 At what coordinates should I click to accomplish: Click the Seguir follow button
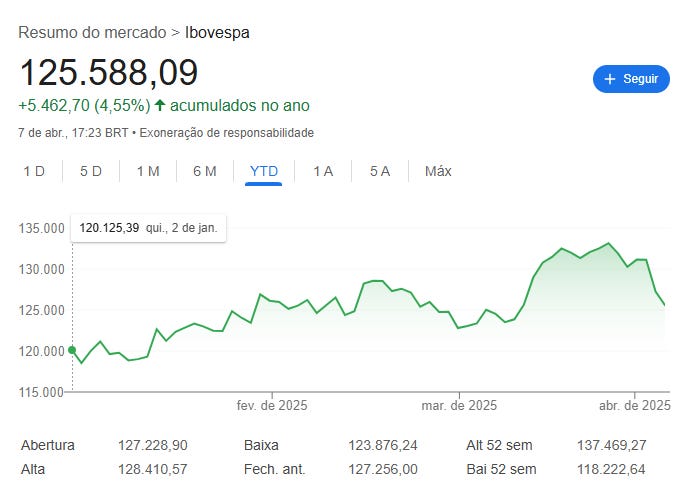point(631,79)
